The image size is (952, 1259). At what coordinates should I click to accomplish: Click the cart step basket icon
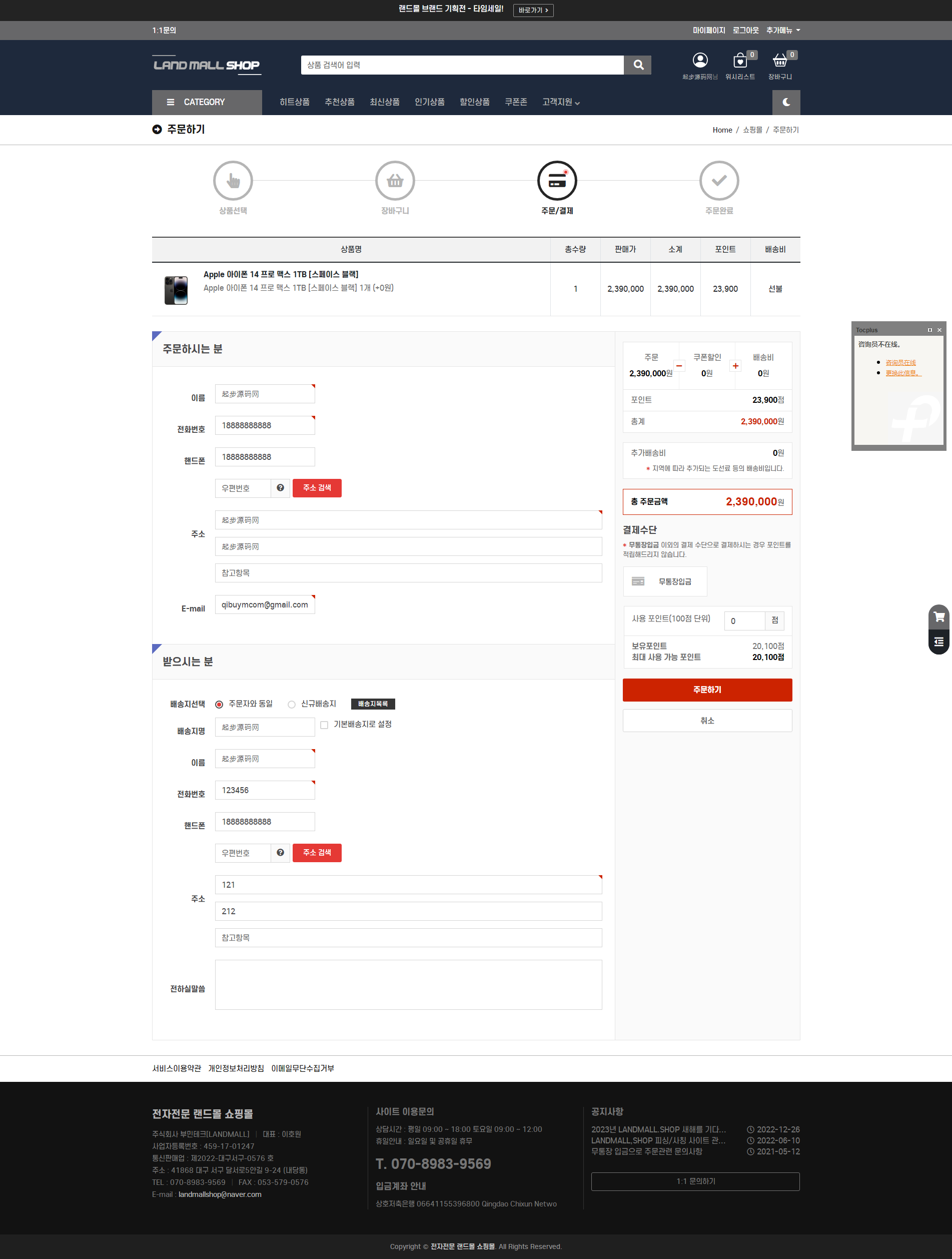pos(395,181)
